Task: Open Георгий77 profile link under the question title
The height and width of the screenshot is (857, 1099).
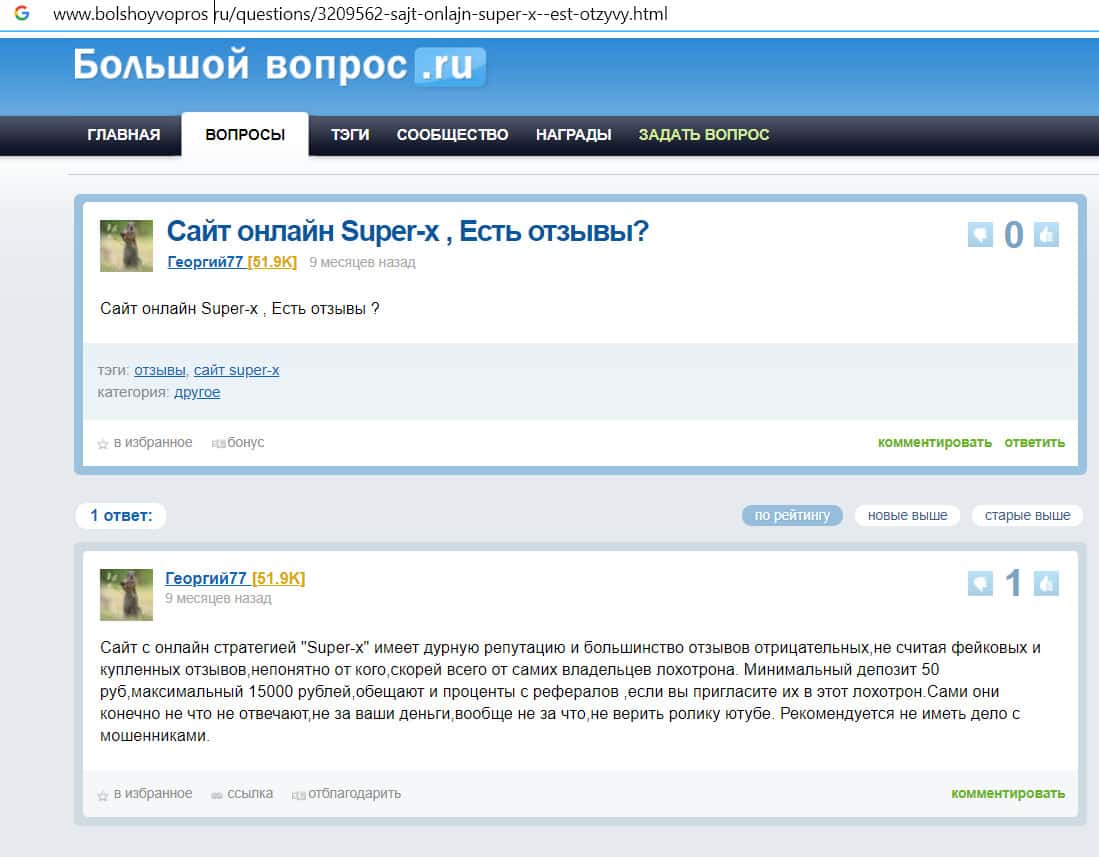Action: pyautogui.click(x=232, y=262)
